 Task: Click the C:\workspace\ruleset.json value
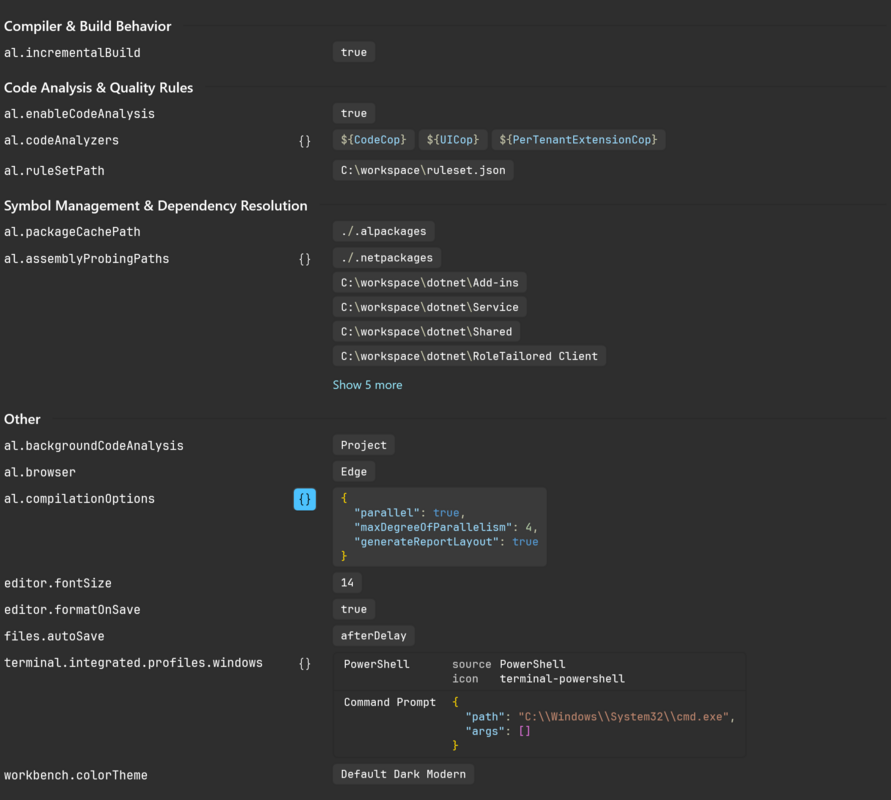[423, 170]
